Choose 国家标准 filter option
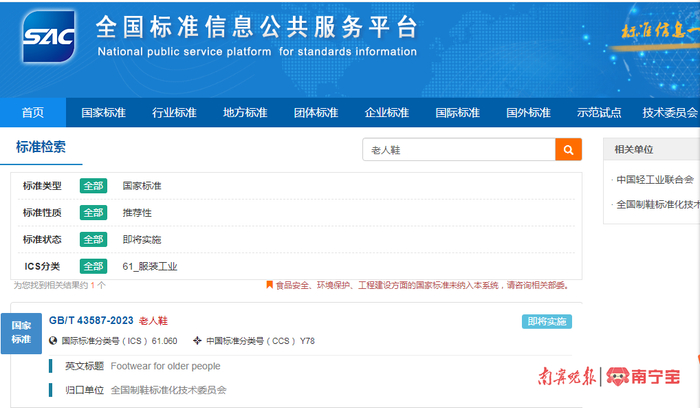The image size is (700, 408). (x=142, y=186)
